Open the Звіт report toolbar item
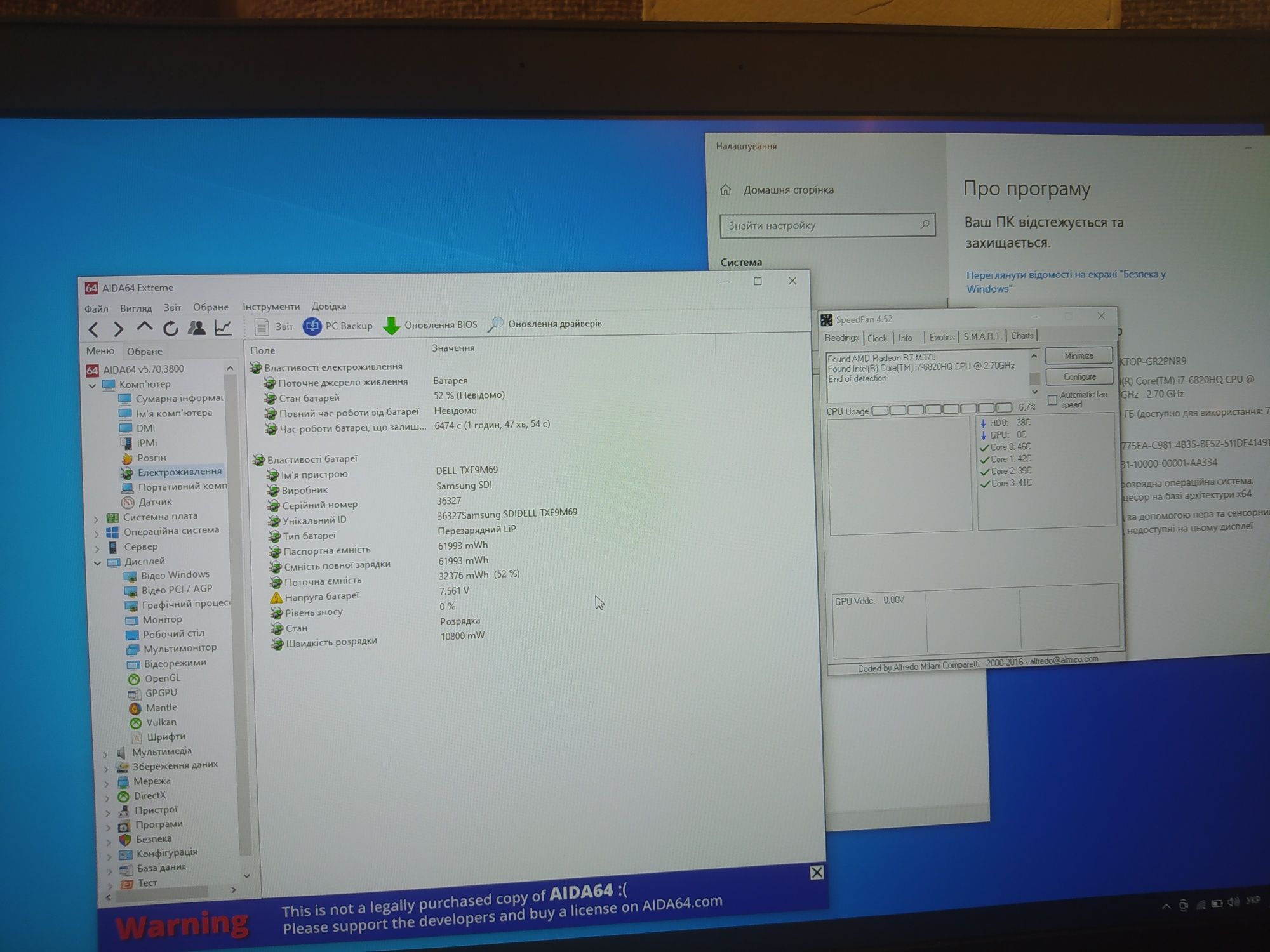1270x952 pixels. (273, 326)
